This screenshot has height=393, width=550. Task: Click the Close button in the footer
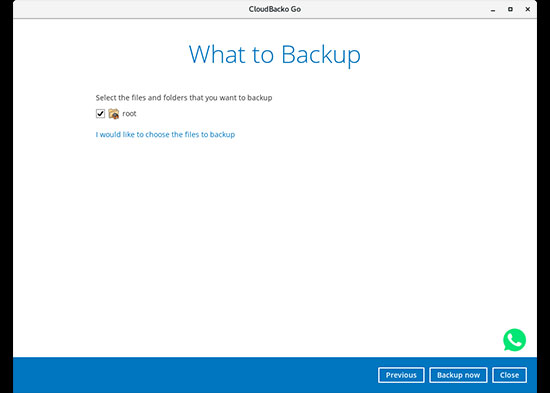[x=509, y=375]
